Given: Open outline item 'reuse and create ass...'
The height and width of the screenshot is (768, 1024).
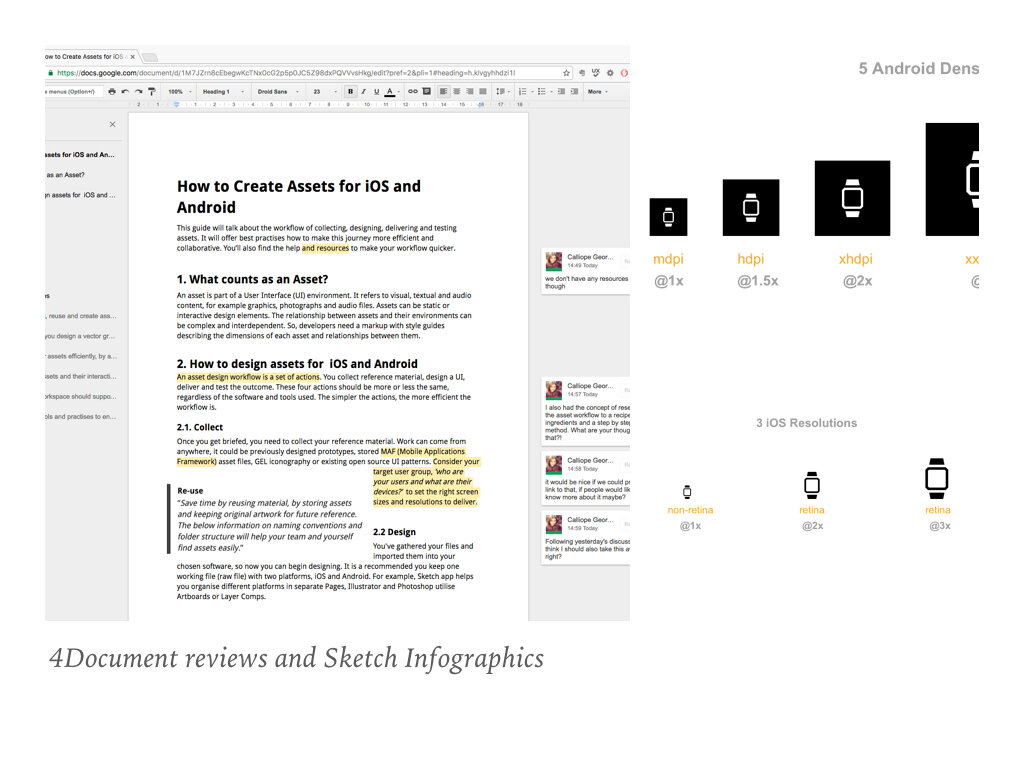Looking at the screenshot, I should [x=81, y=316].
